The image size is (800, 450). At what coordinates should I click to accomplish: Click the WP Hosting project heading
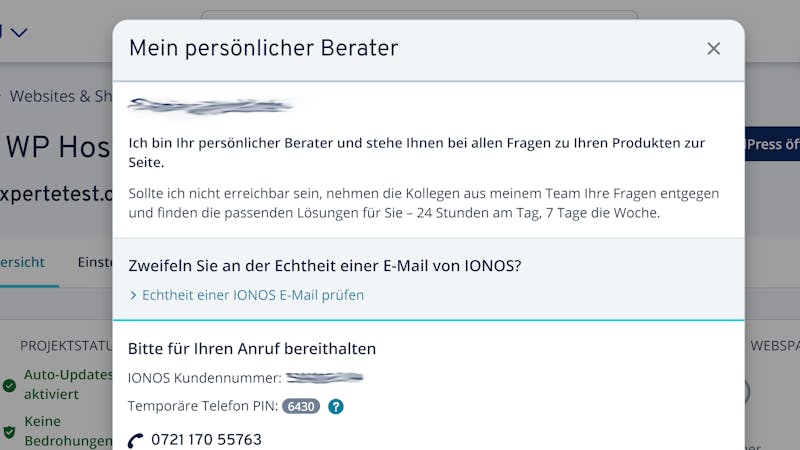click(58, 147)
